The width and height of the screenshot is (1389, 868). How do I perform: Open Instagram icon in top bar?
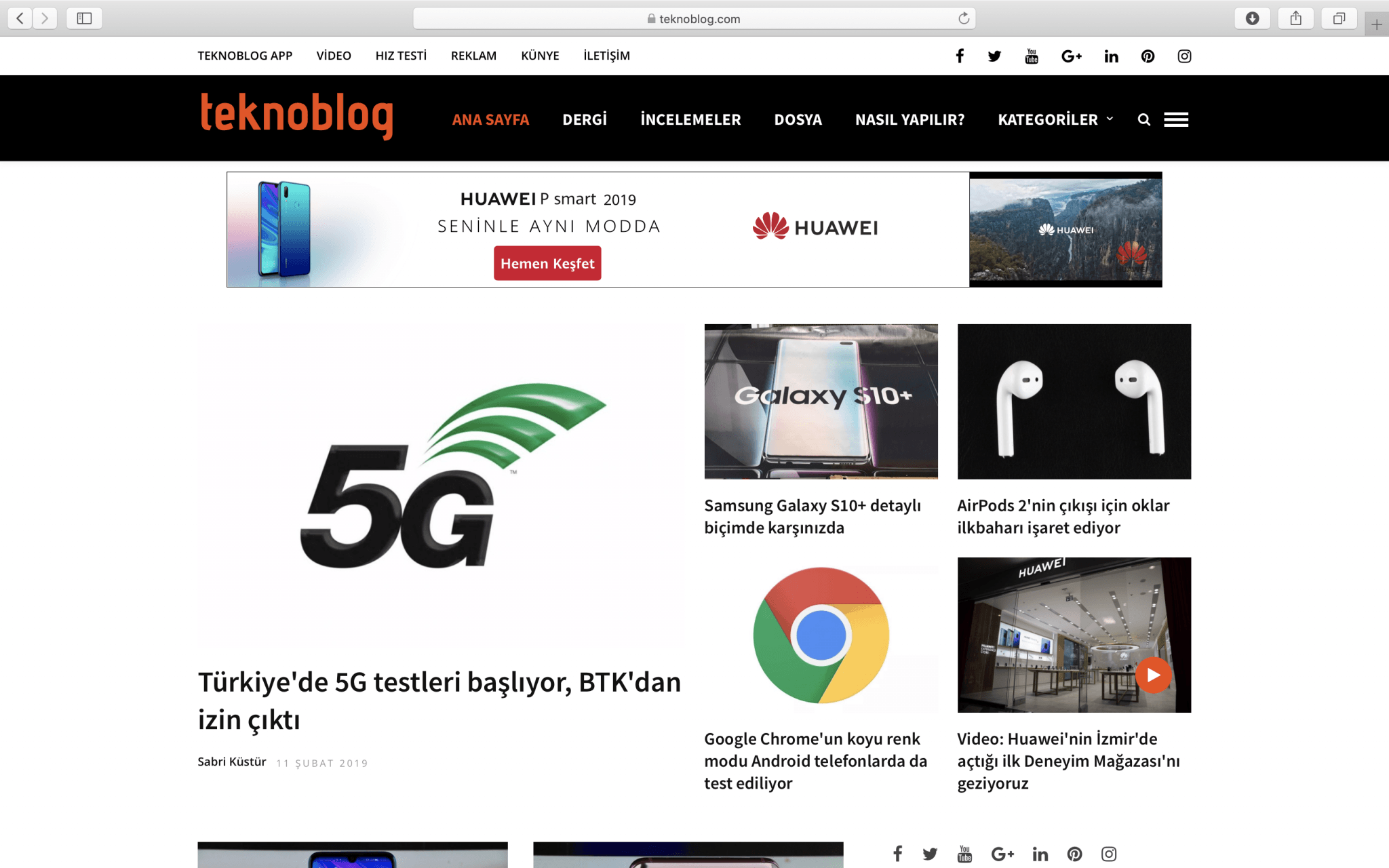click(1184, 56)
